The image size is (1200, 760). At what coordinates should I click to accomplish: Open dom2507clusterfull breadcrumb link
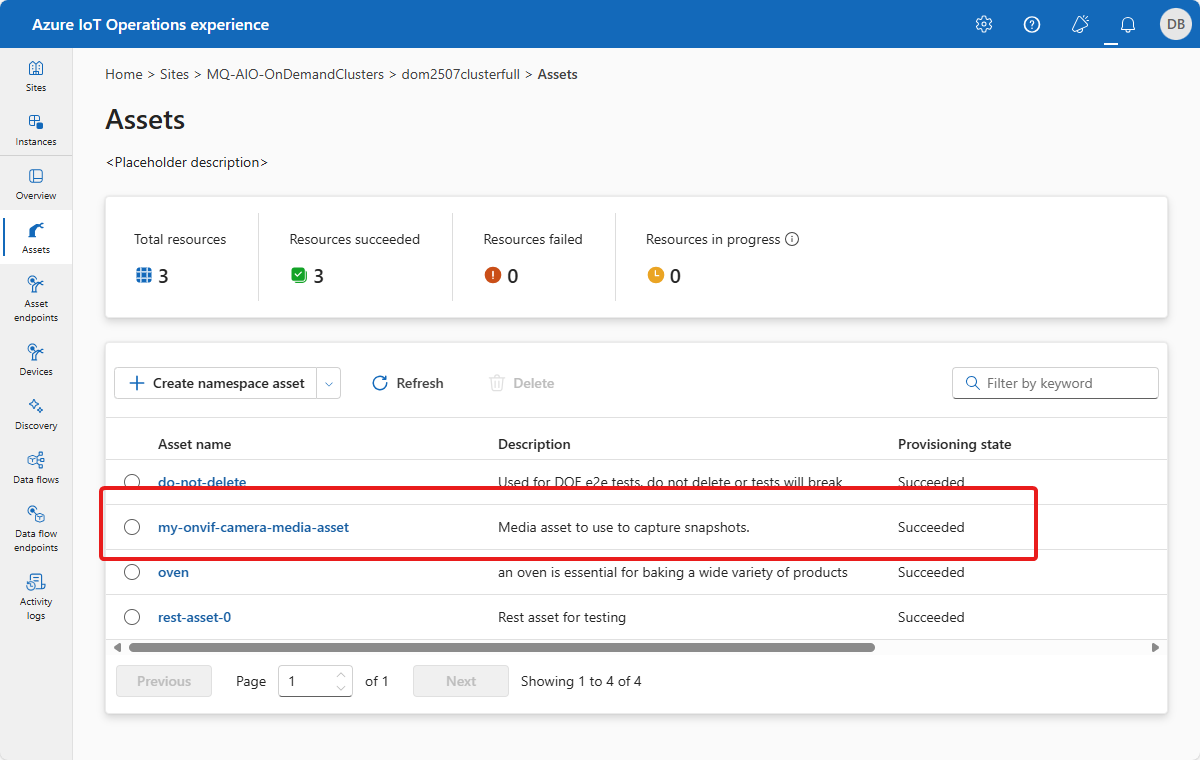[x=460, y=74]
